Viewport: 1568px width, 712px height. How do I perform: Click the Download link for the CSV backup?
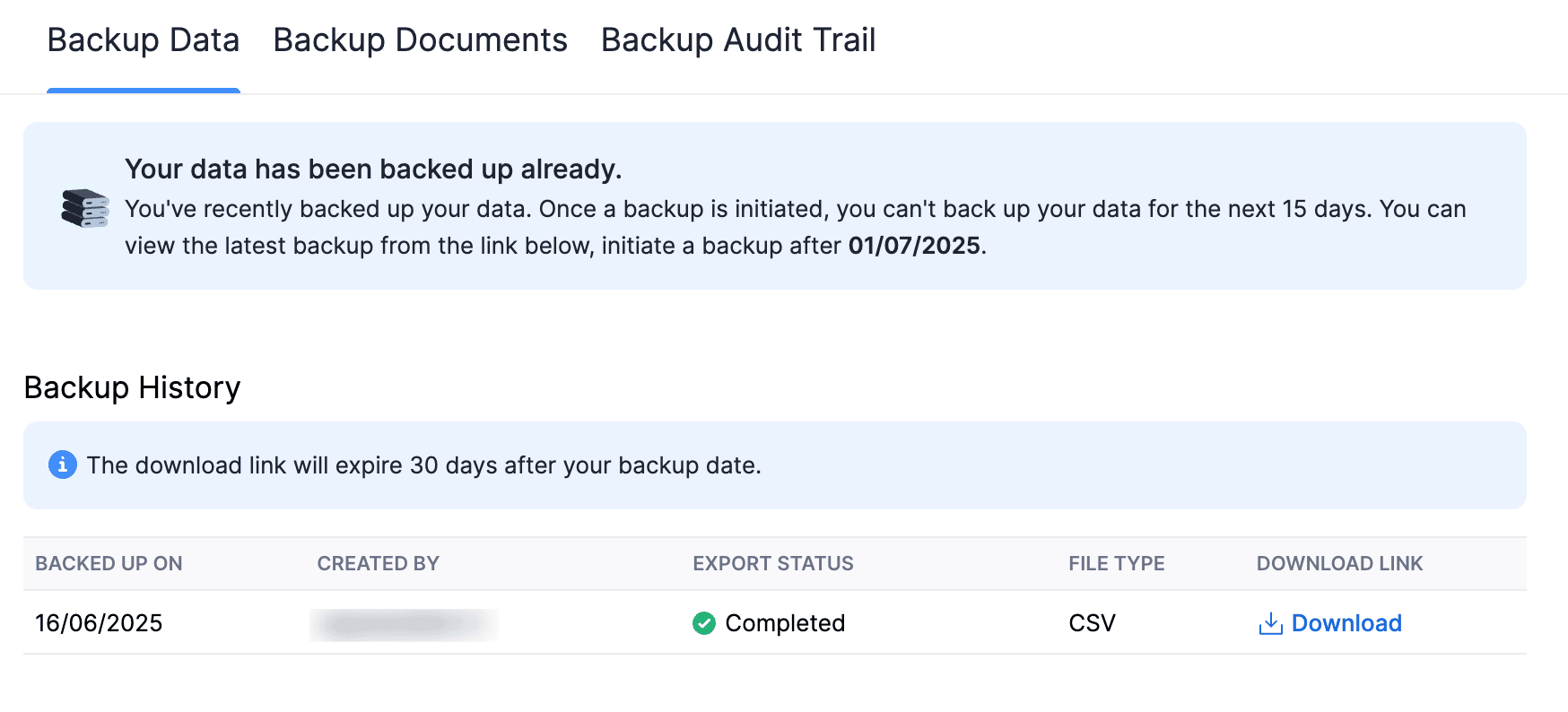coord(1348,622)
